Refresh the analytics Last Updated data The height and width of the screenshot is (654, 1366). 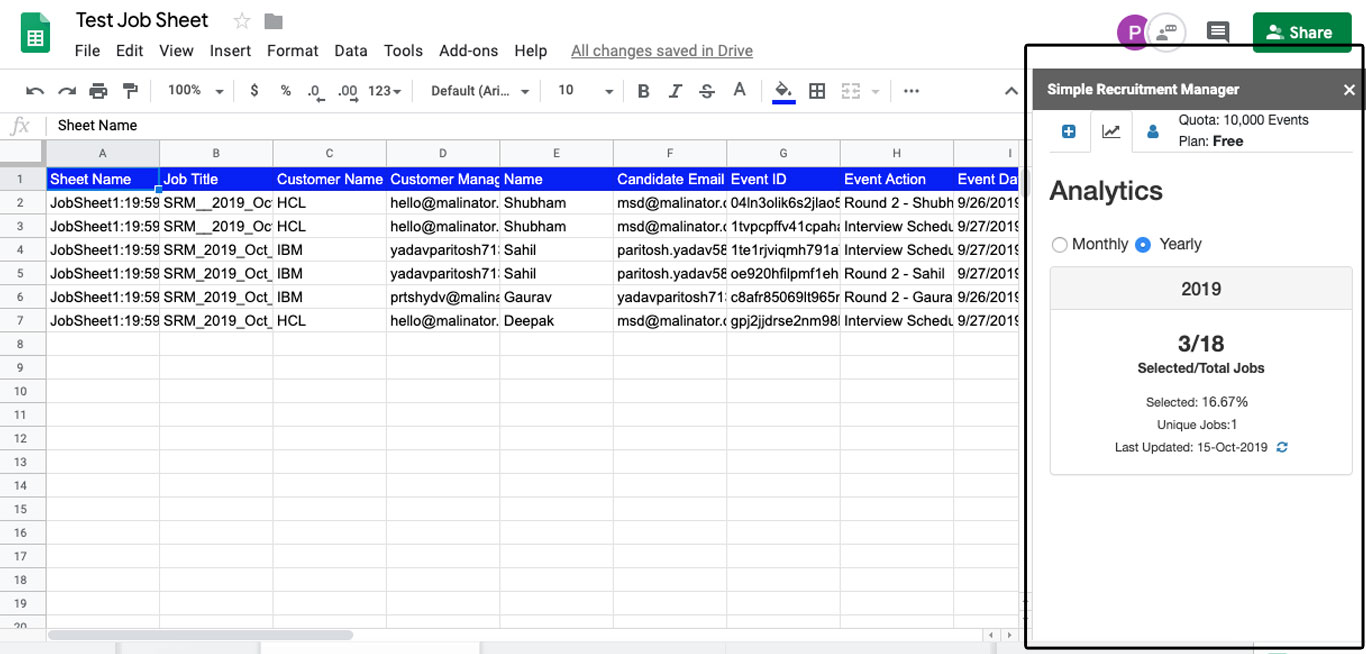click(x=1282, y=447)
